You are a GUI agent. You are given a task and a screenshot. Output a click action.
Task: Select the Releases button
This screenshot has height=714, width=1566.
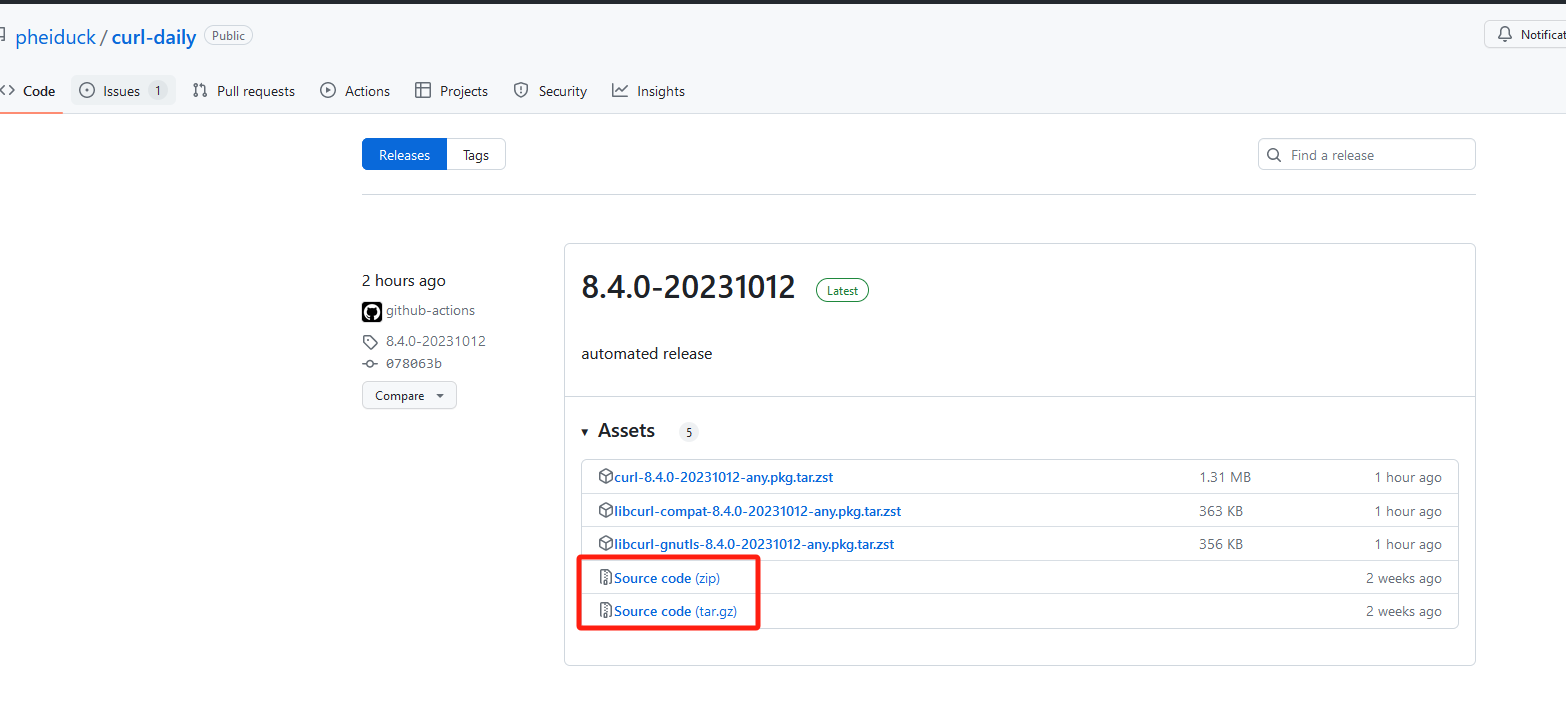click(404, 155)
